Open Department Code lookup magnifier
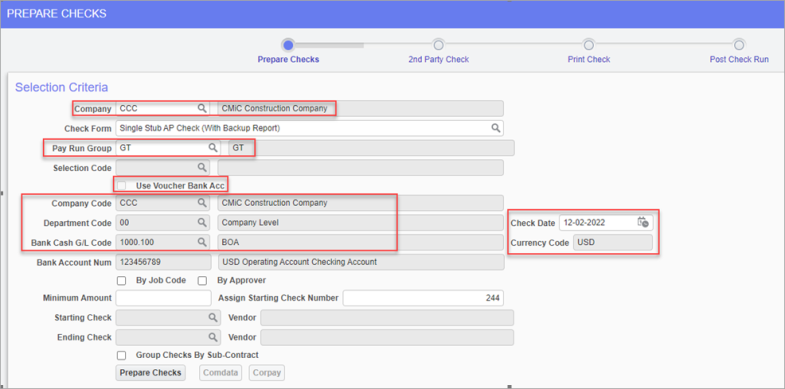785x389 pixels. 201,222
